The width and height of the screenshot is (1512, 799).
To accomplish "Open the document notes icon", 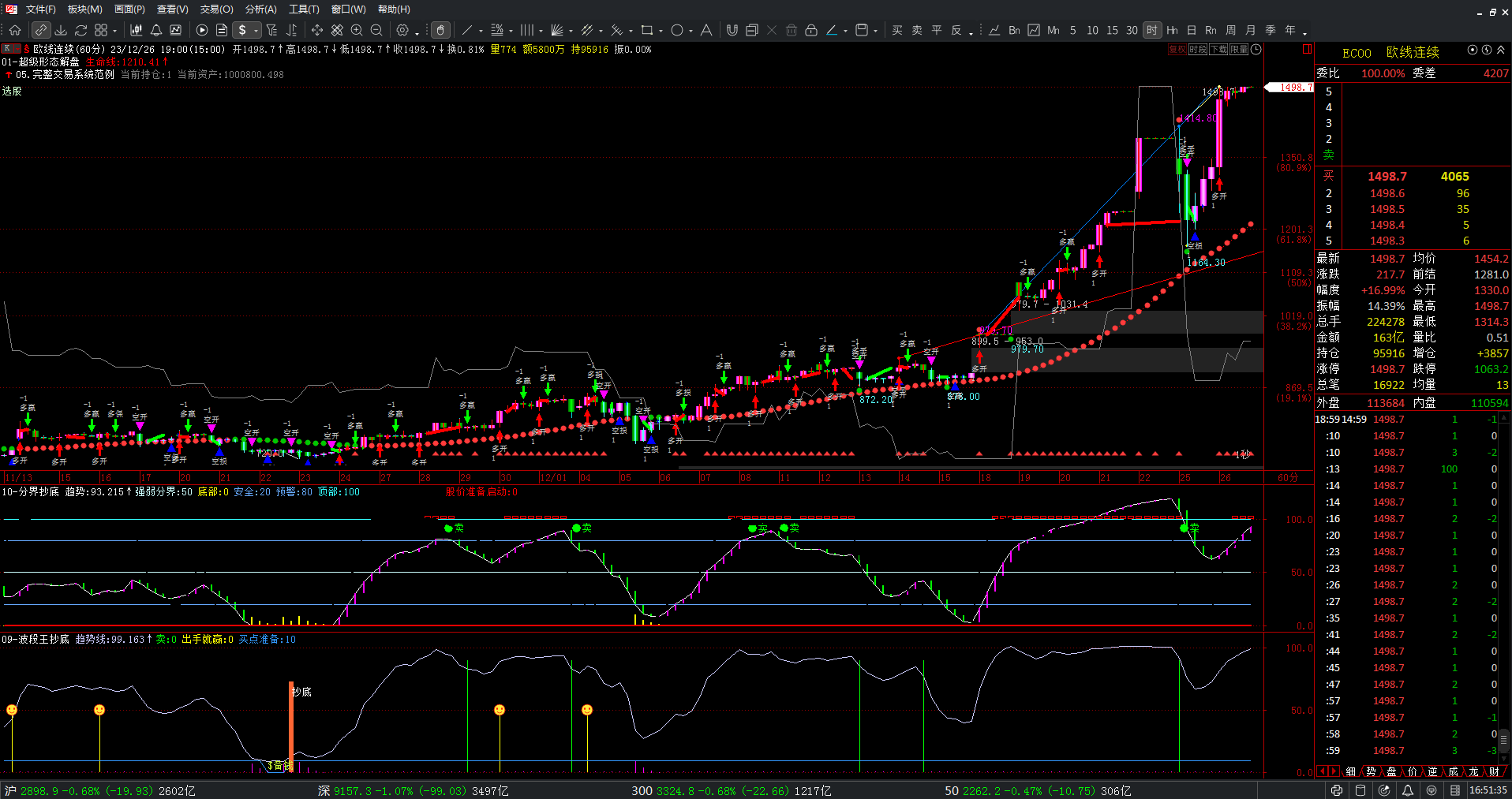I will click(x=222, y=30).
